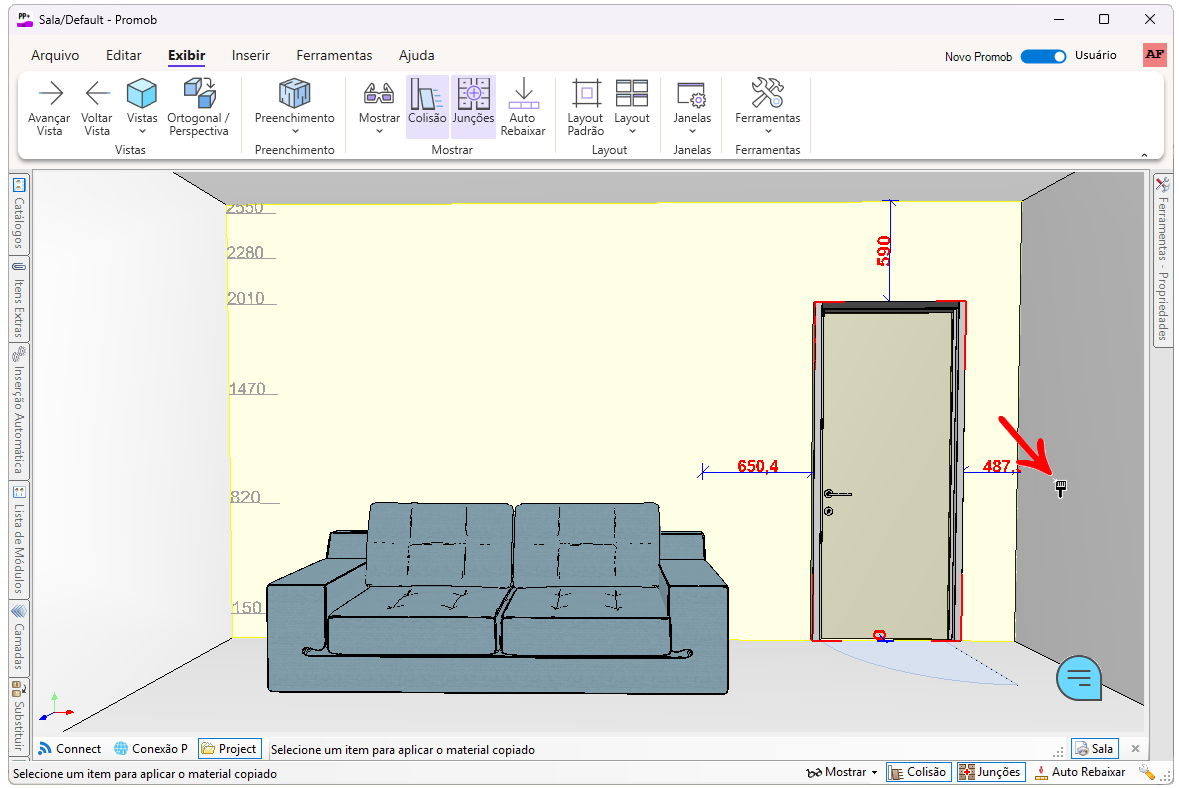The image size is (1179, 788).
Task: Click the wrench icon in status bar
Action: [1146, 772]
